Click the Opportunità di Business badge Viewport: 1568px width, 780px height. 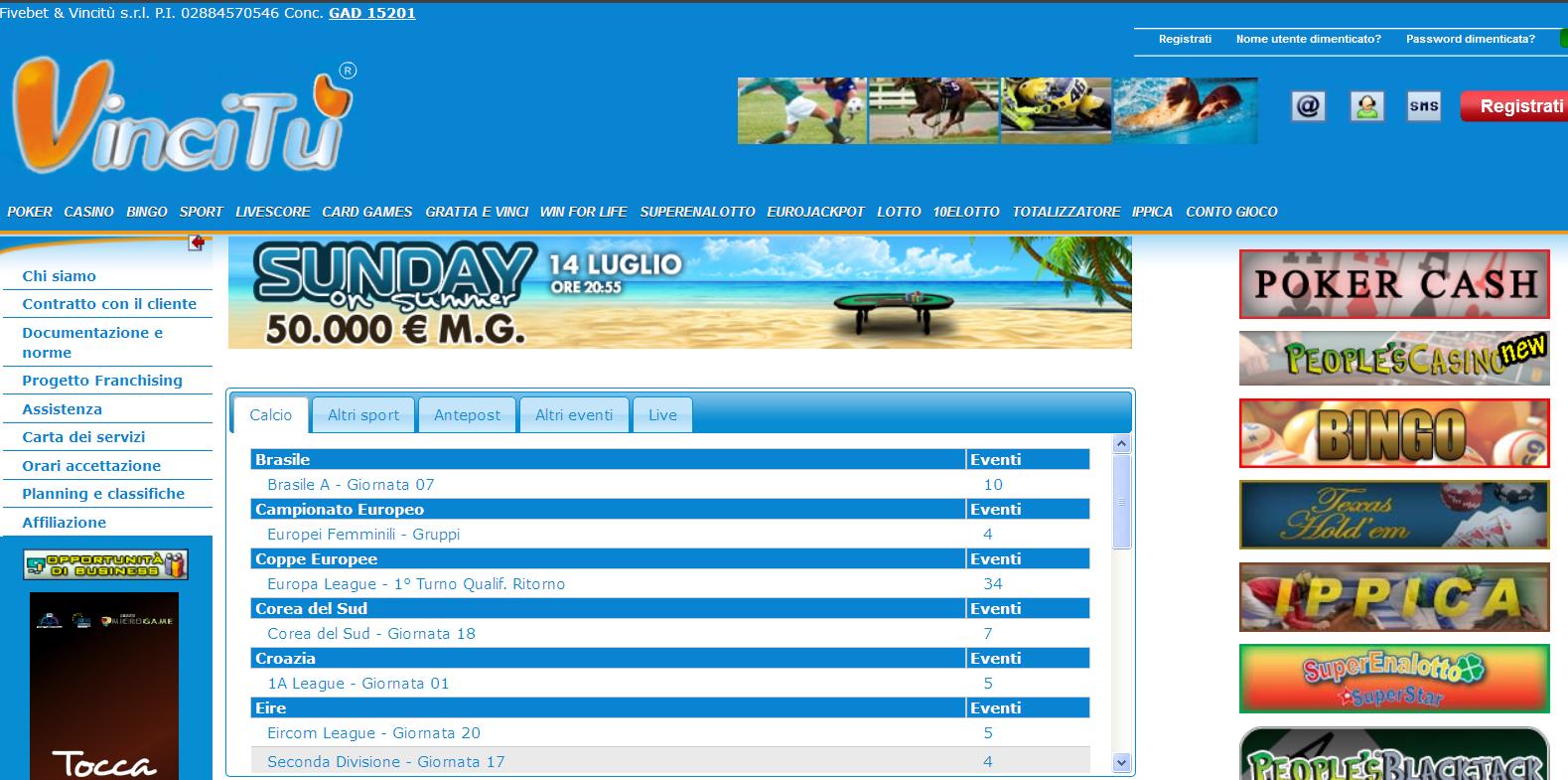(106, 565)
